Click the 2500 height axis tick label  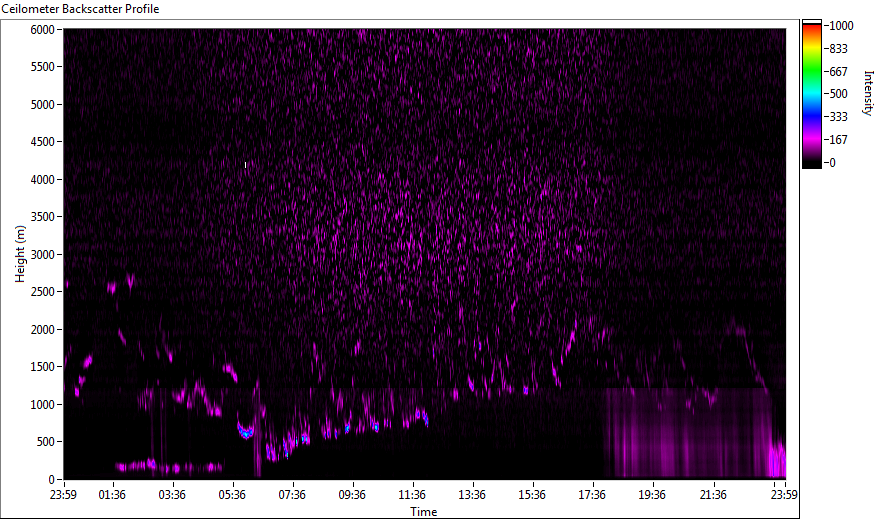43,292
